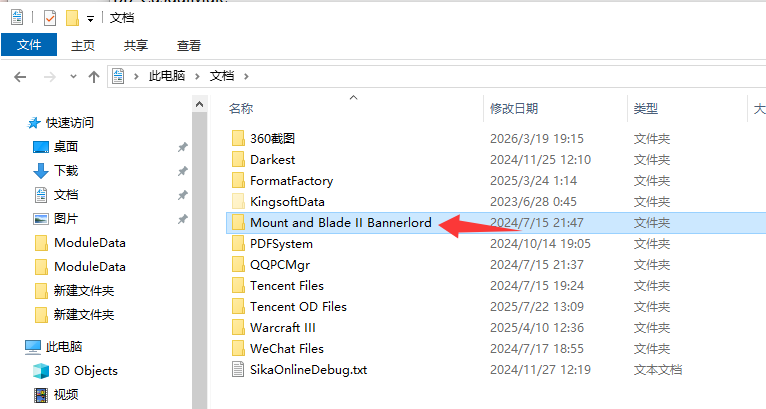Select 桌面 in the quick access sidebar
This screenshot has width=766, height=409.
tap(65, 147)
